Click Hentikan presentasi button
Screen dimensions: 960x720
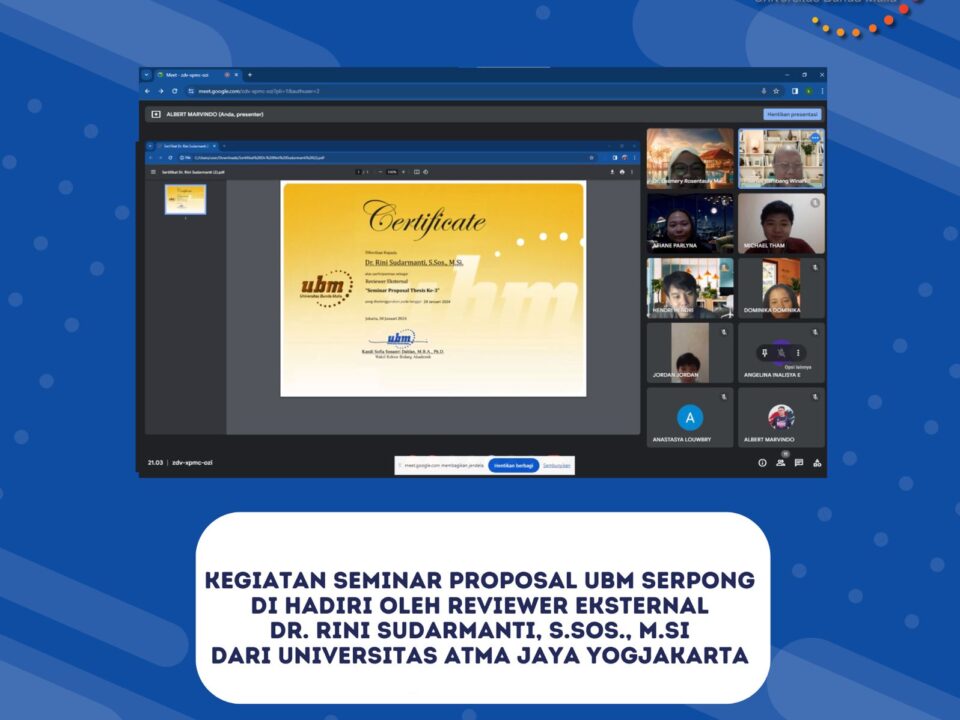coord(792,114)
